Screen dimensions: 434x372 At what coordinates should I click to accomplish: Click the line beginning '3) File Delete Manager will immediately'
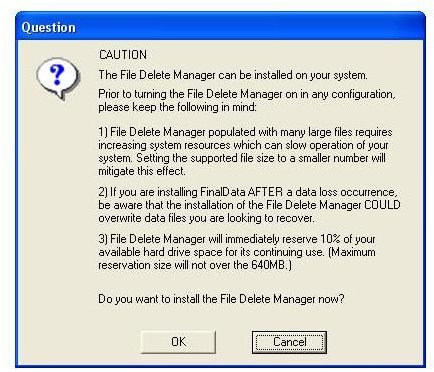coord(237,239)
